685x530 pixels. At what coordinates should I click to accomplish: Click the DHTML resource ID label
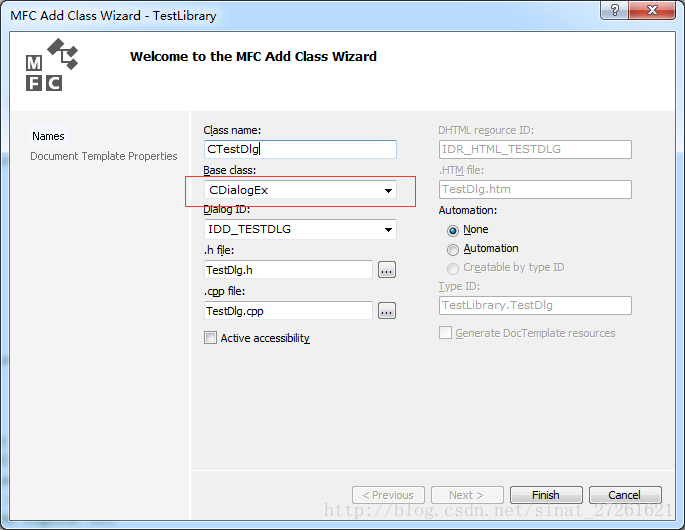pyautogui.click(x=486, y=130)
